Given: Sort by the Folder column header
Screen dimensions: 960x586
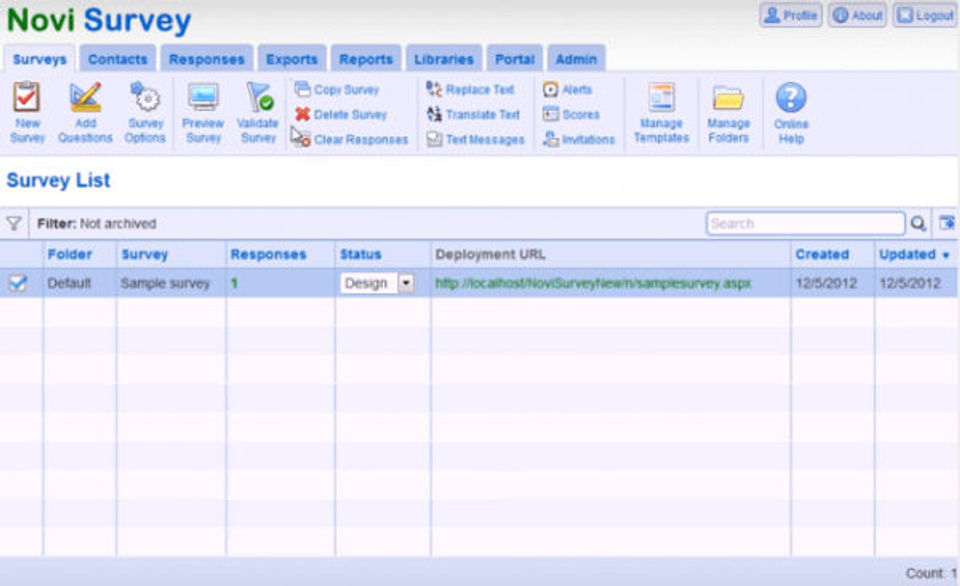Looking at the screenshot, I should pyautogui.click(x=70, y=254).
